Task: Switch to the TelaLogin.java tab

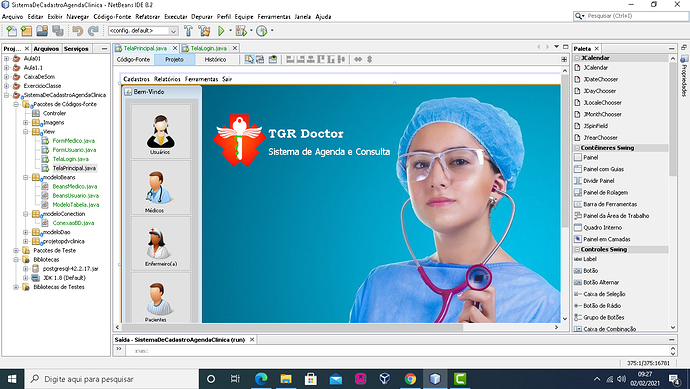Action: pos(209,48)
